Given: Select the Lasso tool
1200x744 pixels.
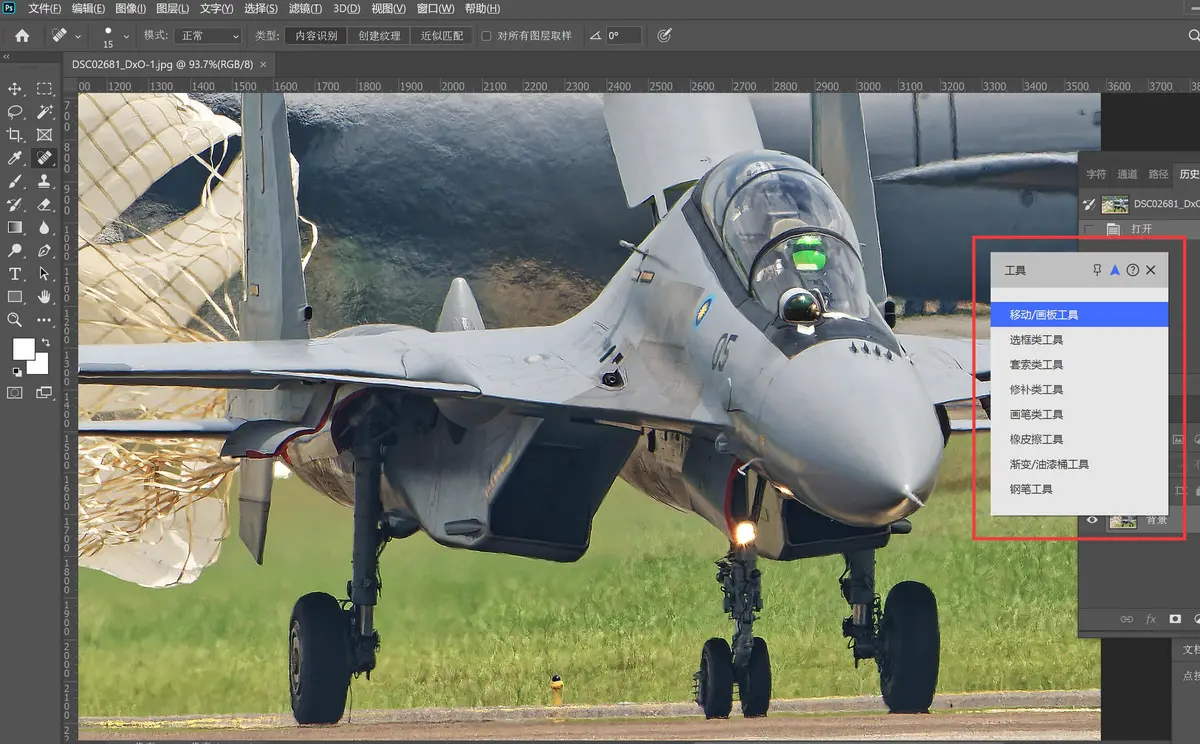Looking at the screenshot, I should [15, 112].
